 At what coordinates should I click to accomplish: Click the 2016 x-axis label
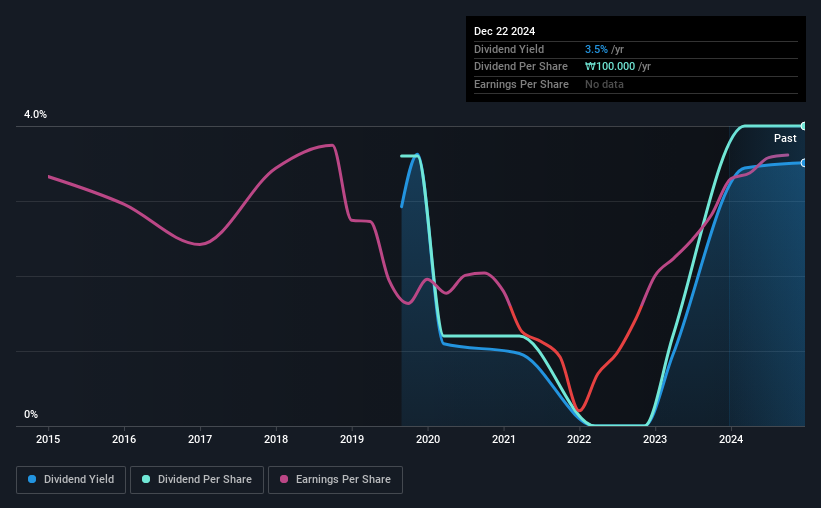[124, 439]
